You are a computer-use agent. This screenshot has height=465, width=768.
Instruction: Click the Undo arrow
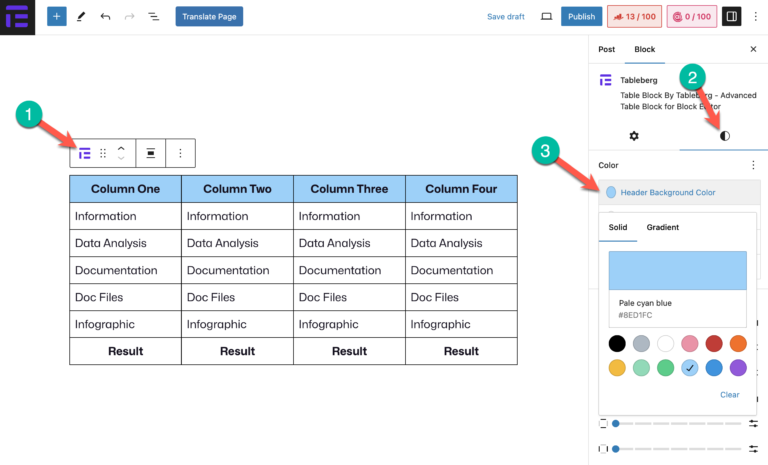[x=105, y=17]
